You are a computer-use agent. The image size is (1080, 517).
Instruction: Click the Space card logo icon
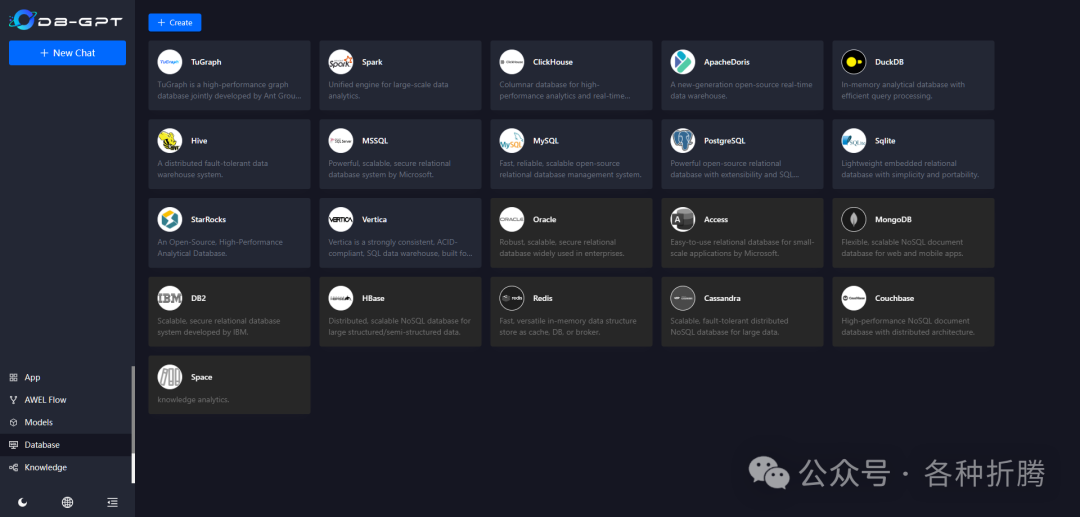(169, 377)
